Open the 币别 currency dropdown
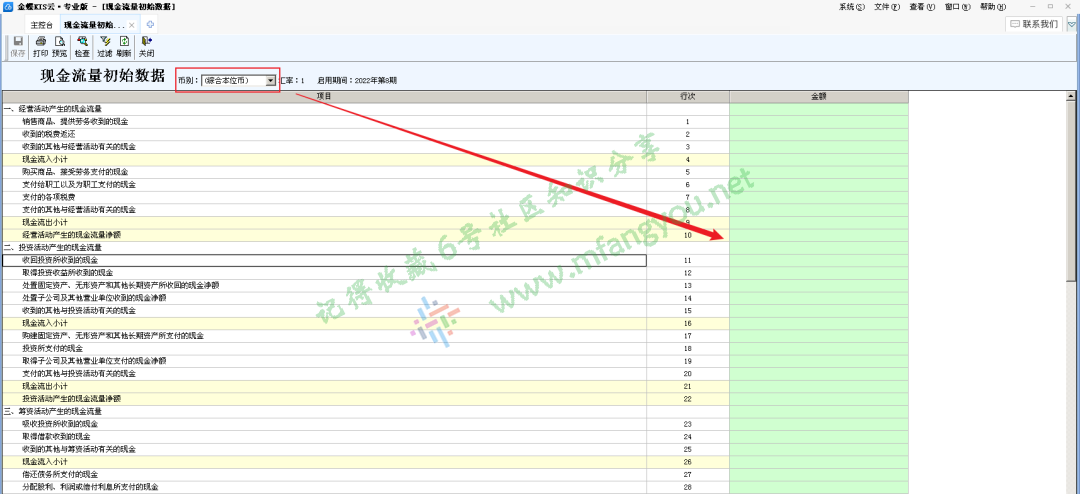 tap(270, 80)
